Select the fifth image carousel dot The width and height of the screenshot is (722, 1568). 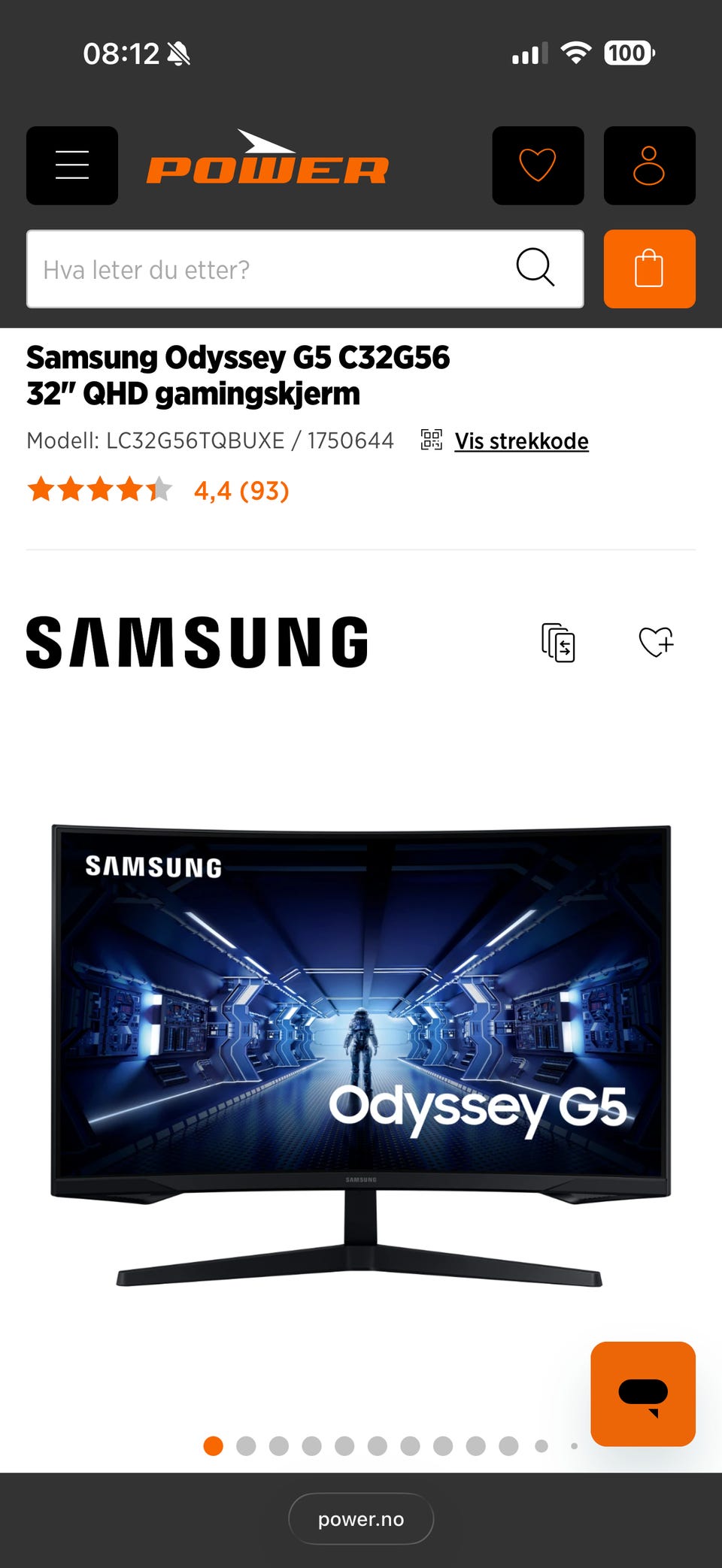[344, 1445]
